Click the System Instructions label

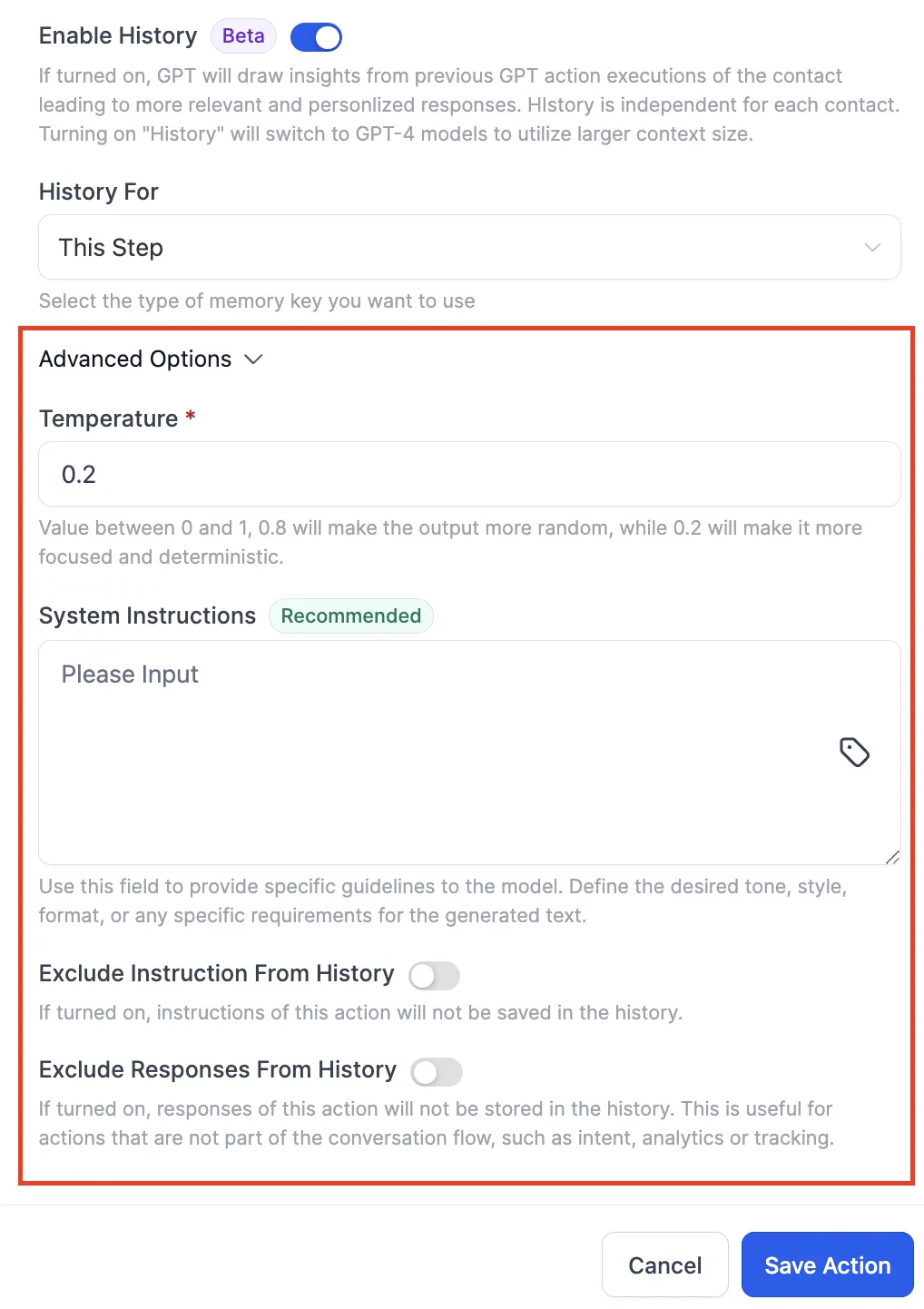(x=147, y=615)
